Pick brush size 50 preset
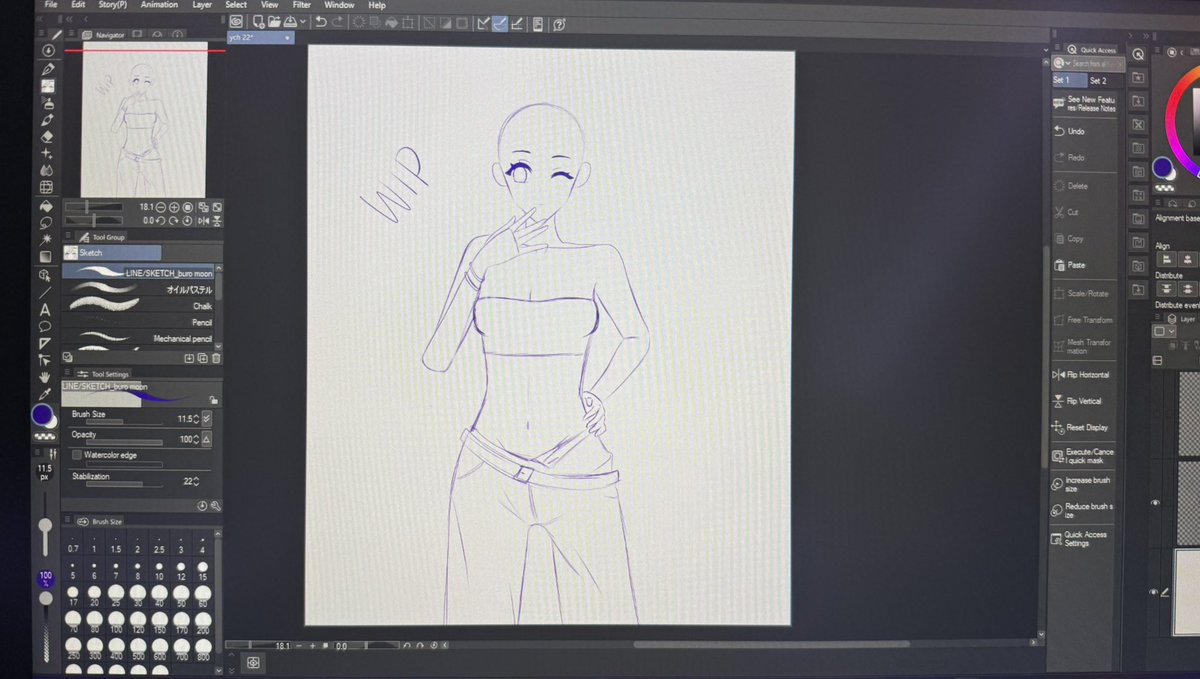Screen dimensions: 1200x679 pos(182,596)
